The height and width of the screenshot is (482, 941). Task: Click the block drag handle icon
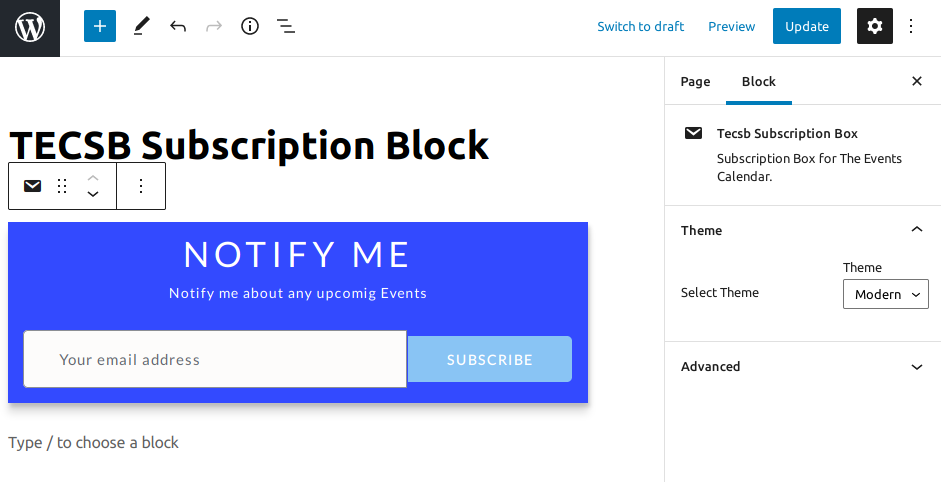pyautogui.click(x=62, y=186)
